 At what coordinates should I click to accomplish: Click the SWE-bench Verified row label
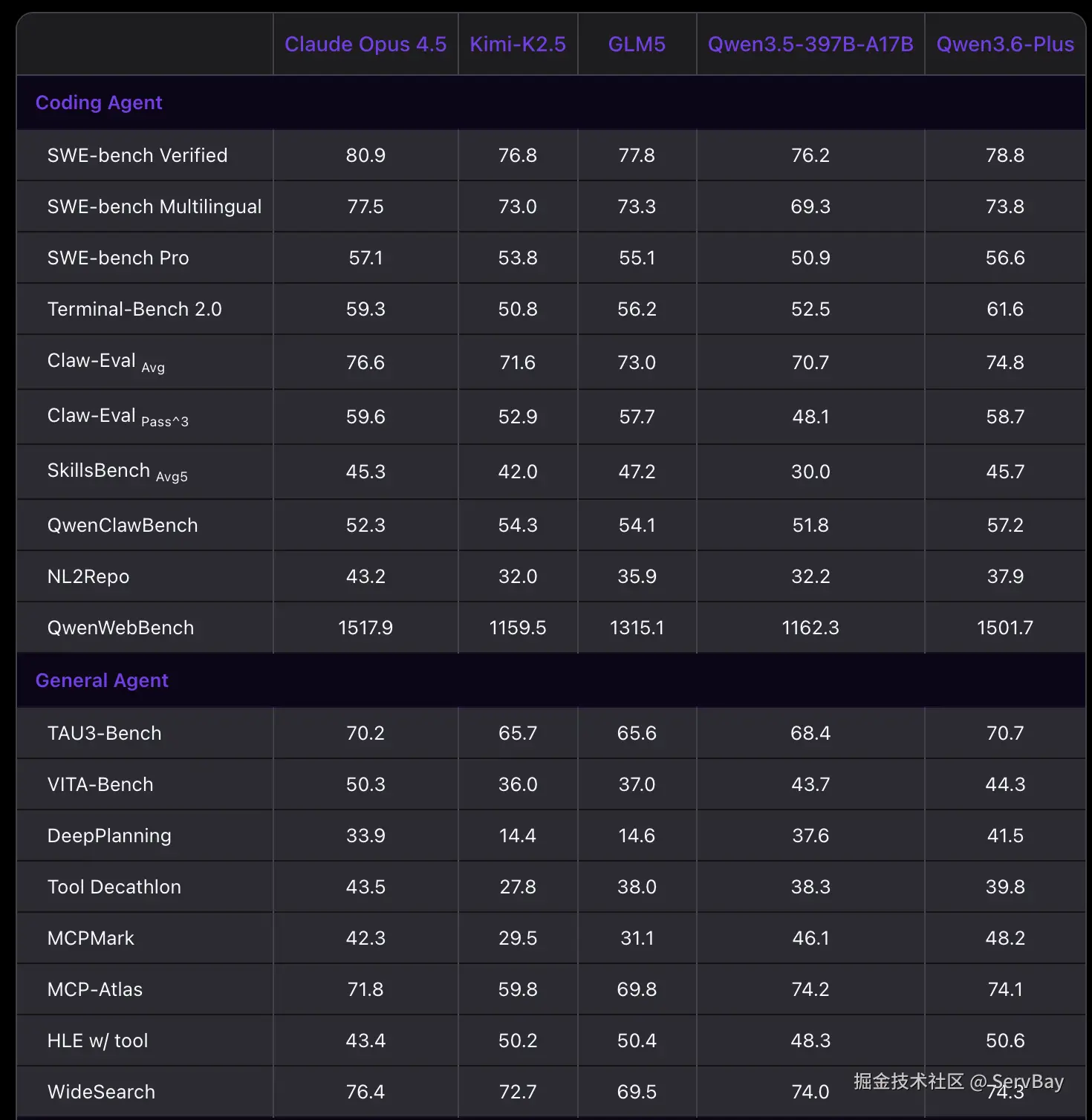(137, 155)
